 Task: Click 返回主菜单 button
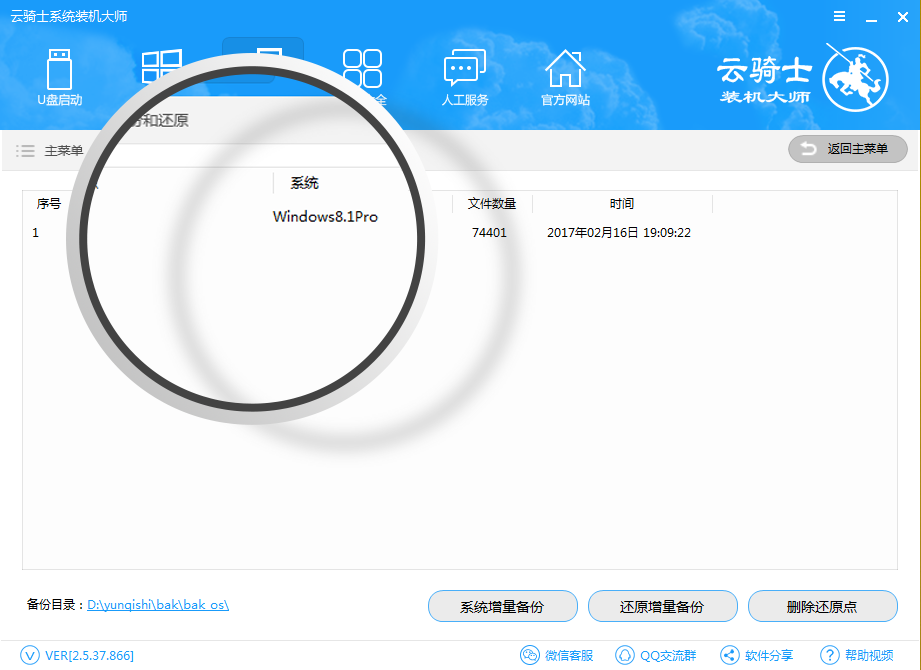pos(848,149)
